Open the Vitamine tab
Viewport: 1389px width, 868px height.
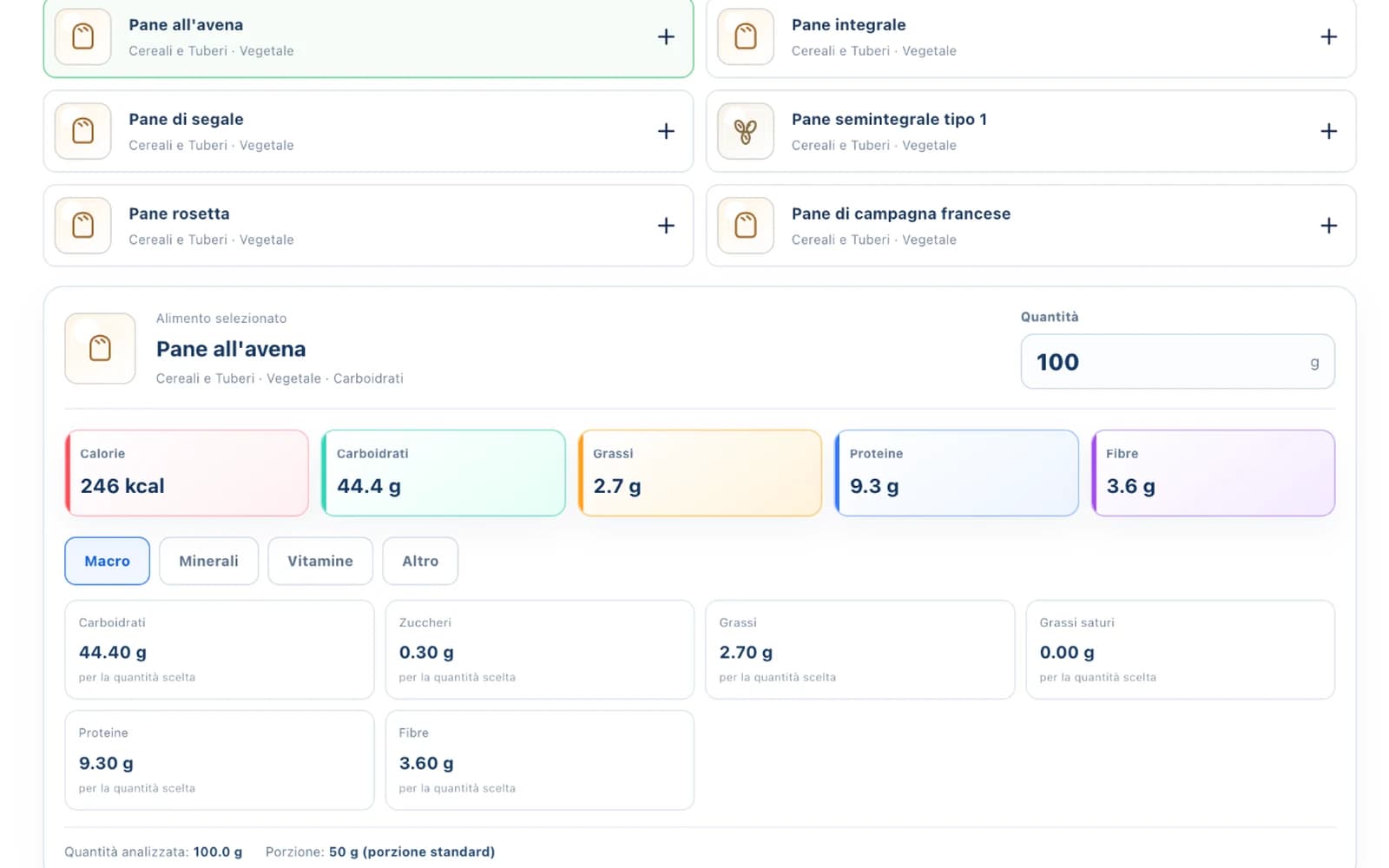[x=320, y=561]
